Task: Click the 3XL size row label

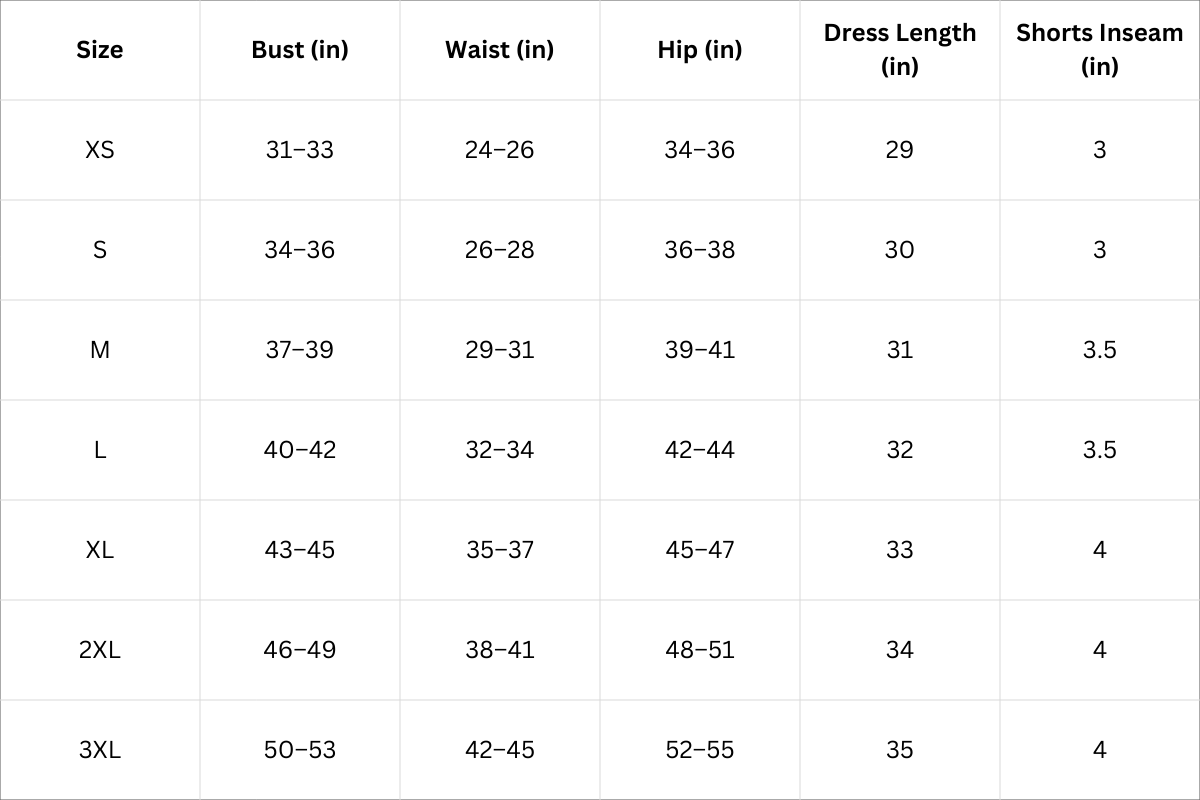Action: pos(100,750)
